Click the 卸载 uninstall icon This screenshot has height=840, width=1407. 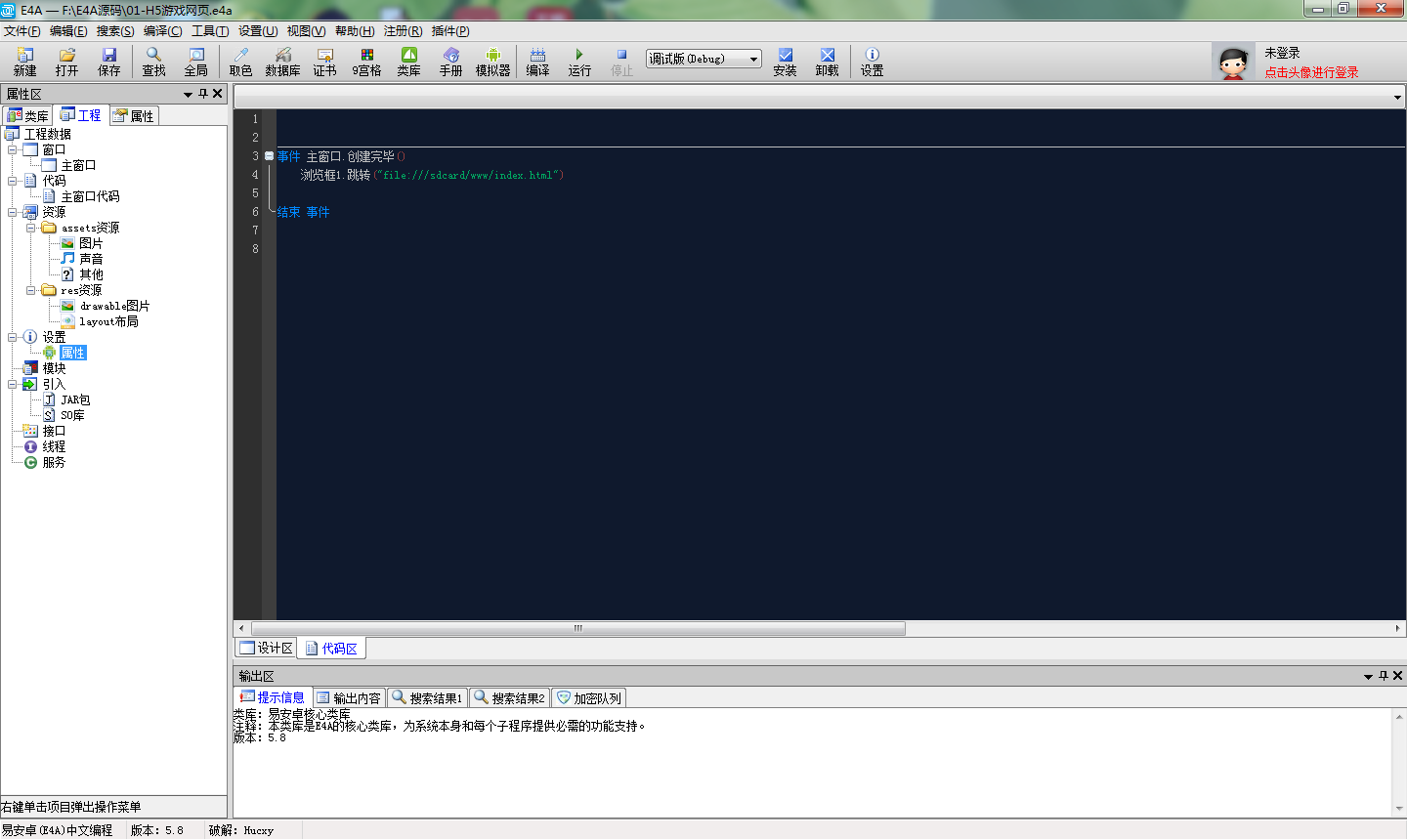827,62
